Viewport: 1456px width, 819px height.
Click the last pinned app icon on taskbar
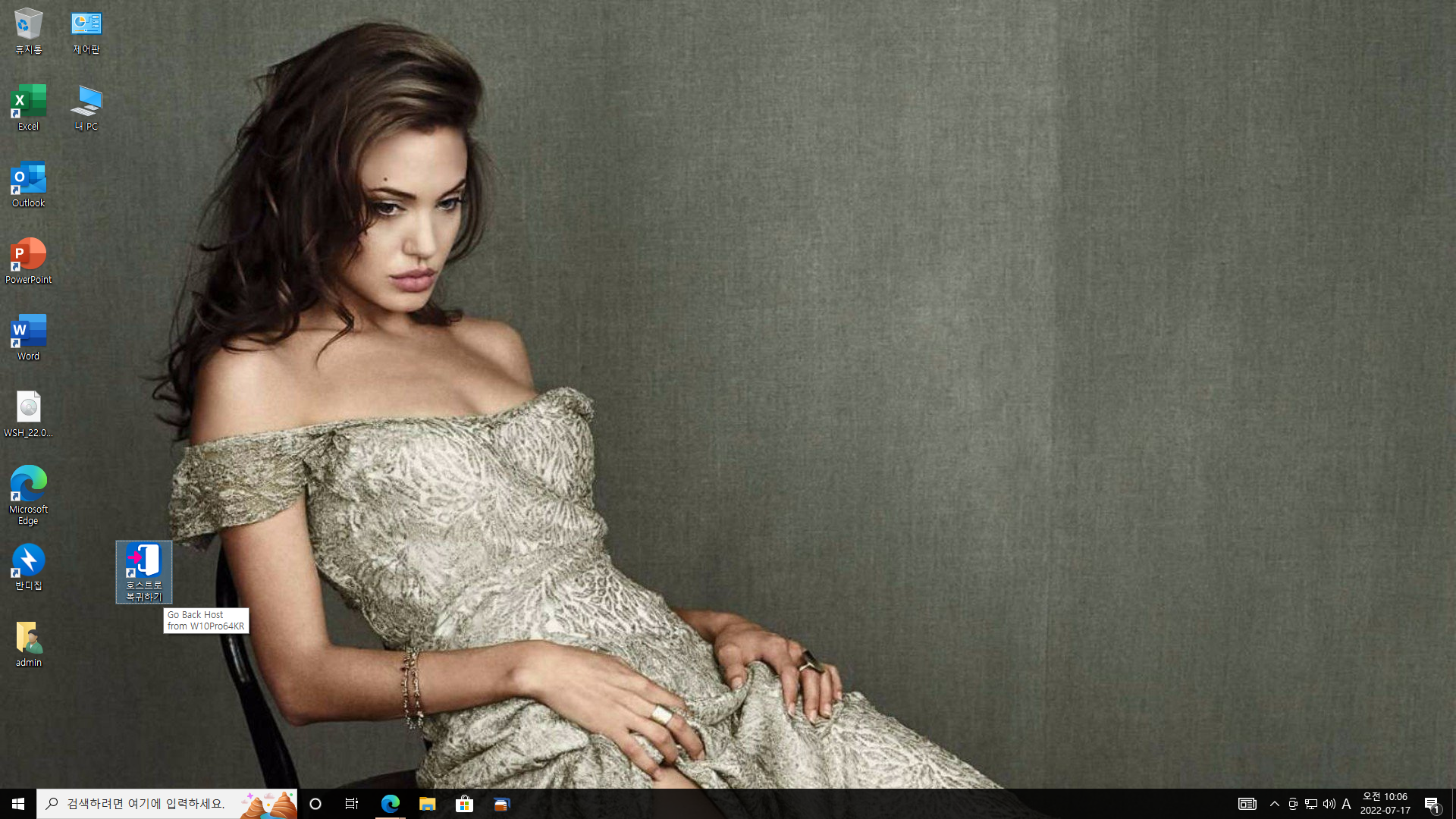click(x=501, y=804)
